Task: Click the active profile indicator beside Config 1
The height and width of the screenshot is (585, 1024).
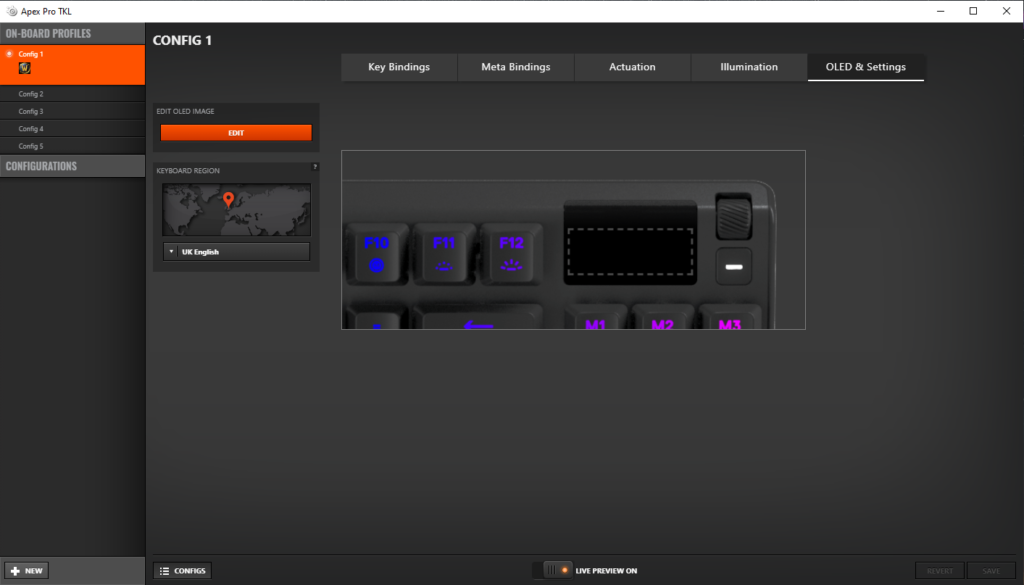Action: (x=9, y=54)
